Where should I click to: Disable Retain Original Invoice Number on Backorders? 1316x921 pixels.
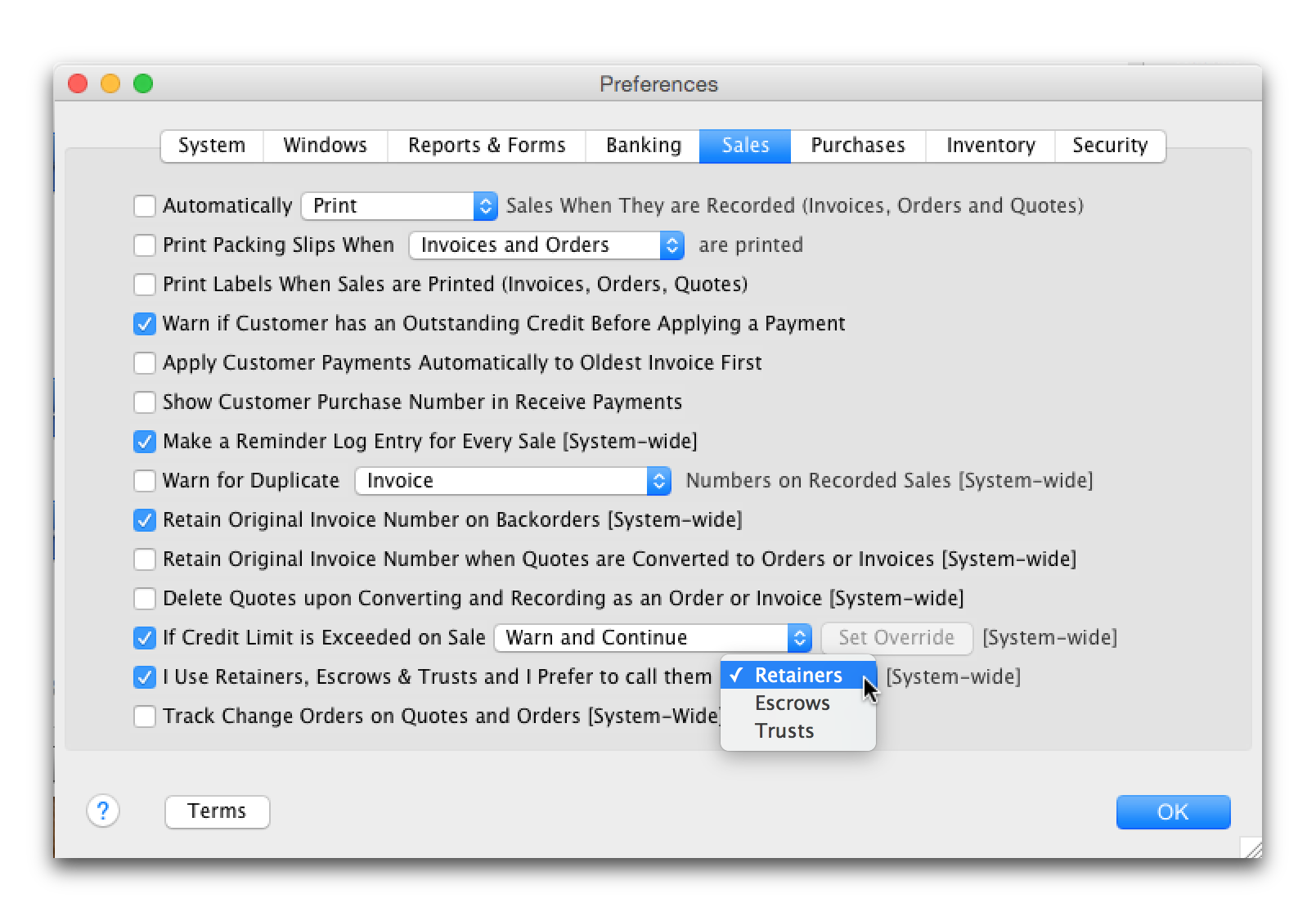point(145,520)
